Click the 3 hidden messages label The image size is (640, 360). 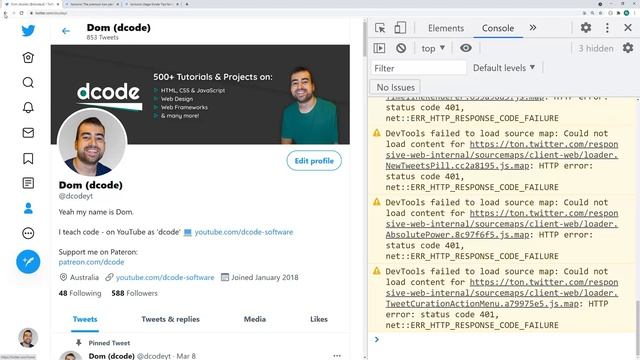(x=596, y=49)
